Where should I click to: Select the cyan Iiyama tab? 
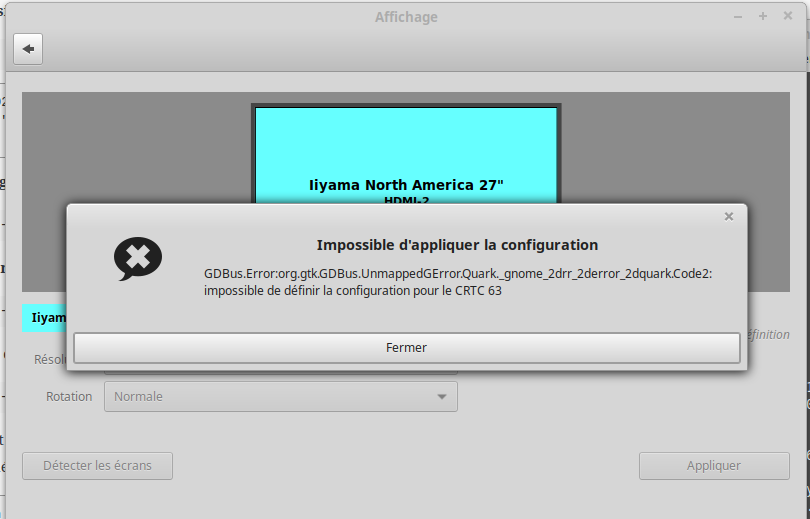[x=44, y=318]
